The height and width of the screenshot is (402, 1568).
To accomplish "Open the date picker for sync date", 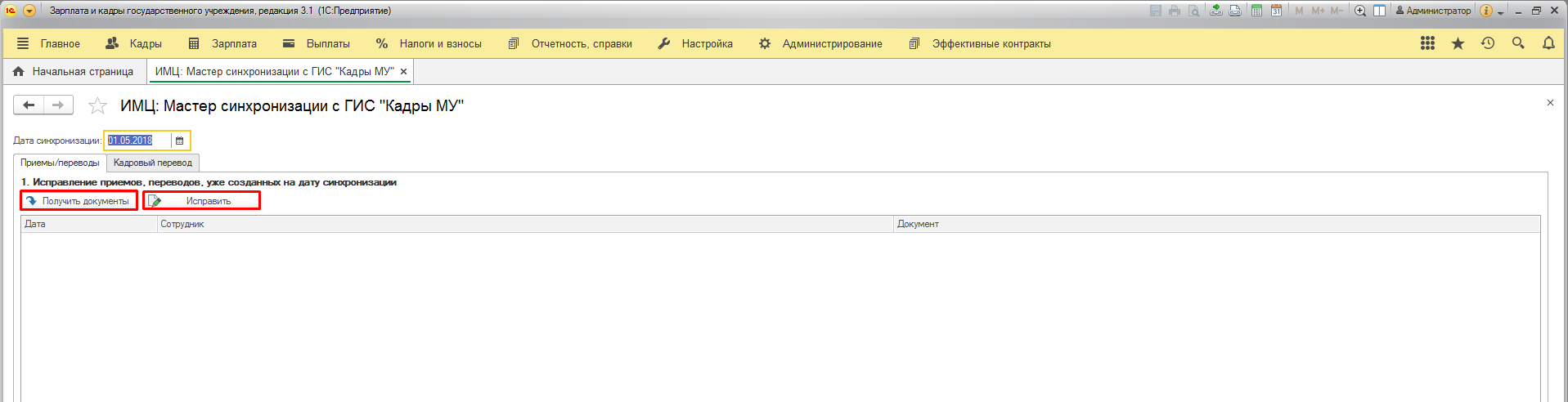I will [180, 141].
